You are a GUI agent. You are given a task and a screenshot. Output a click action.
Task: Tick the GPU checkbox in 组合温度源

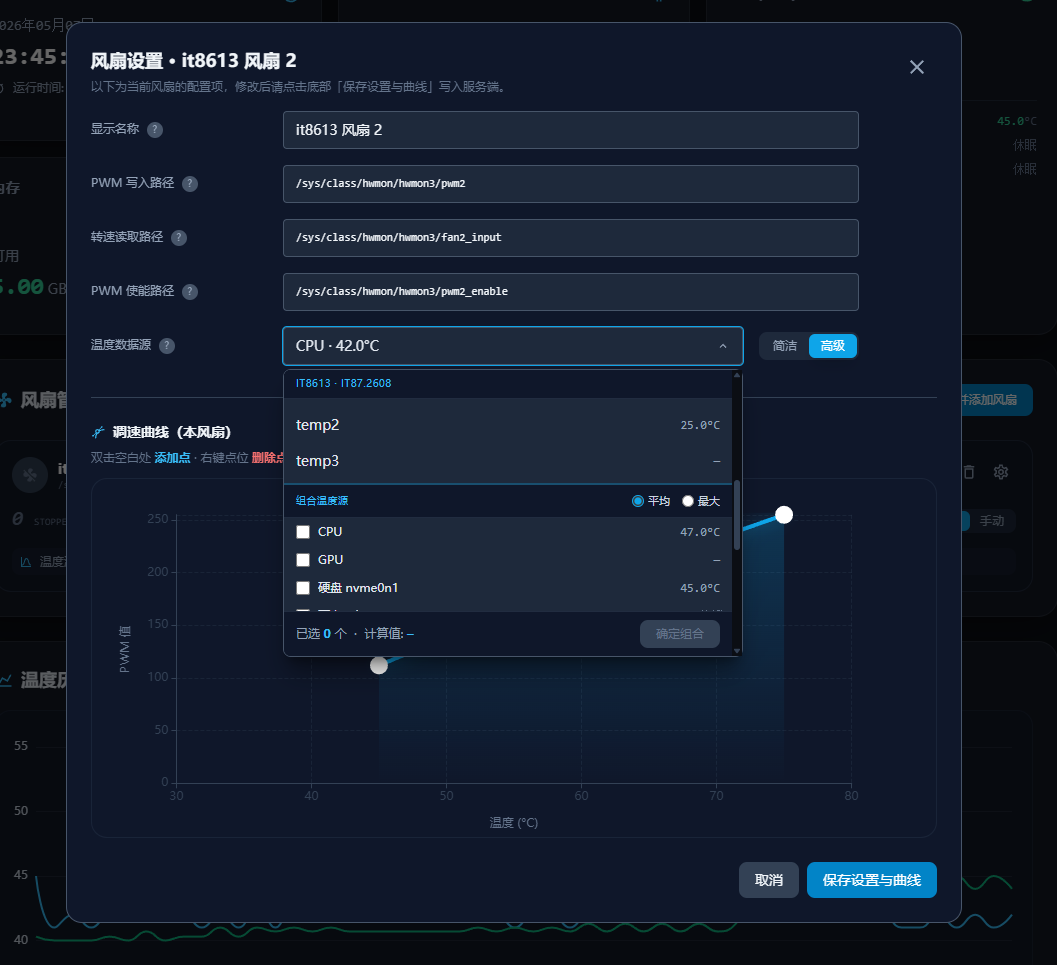click(x=303, y=560)
